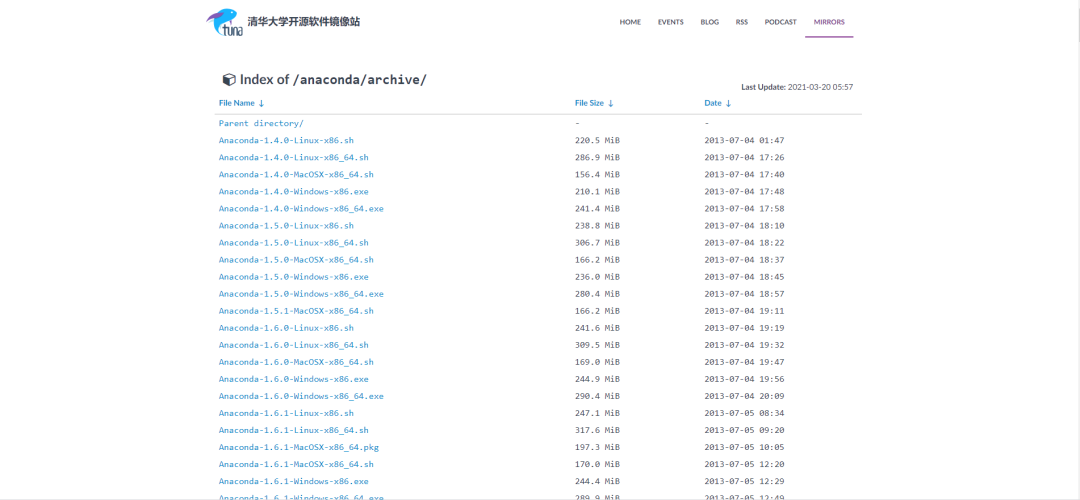Click the 238.8 MiB file size
Viewport: 1080px width, 500px height.
pos(597,225)
